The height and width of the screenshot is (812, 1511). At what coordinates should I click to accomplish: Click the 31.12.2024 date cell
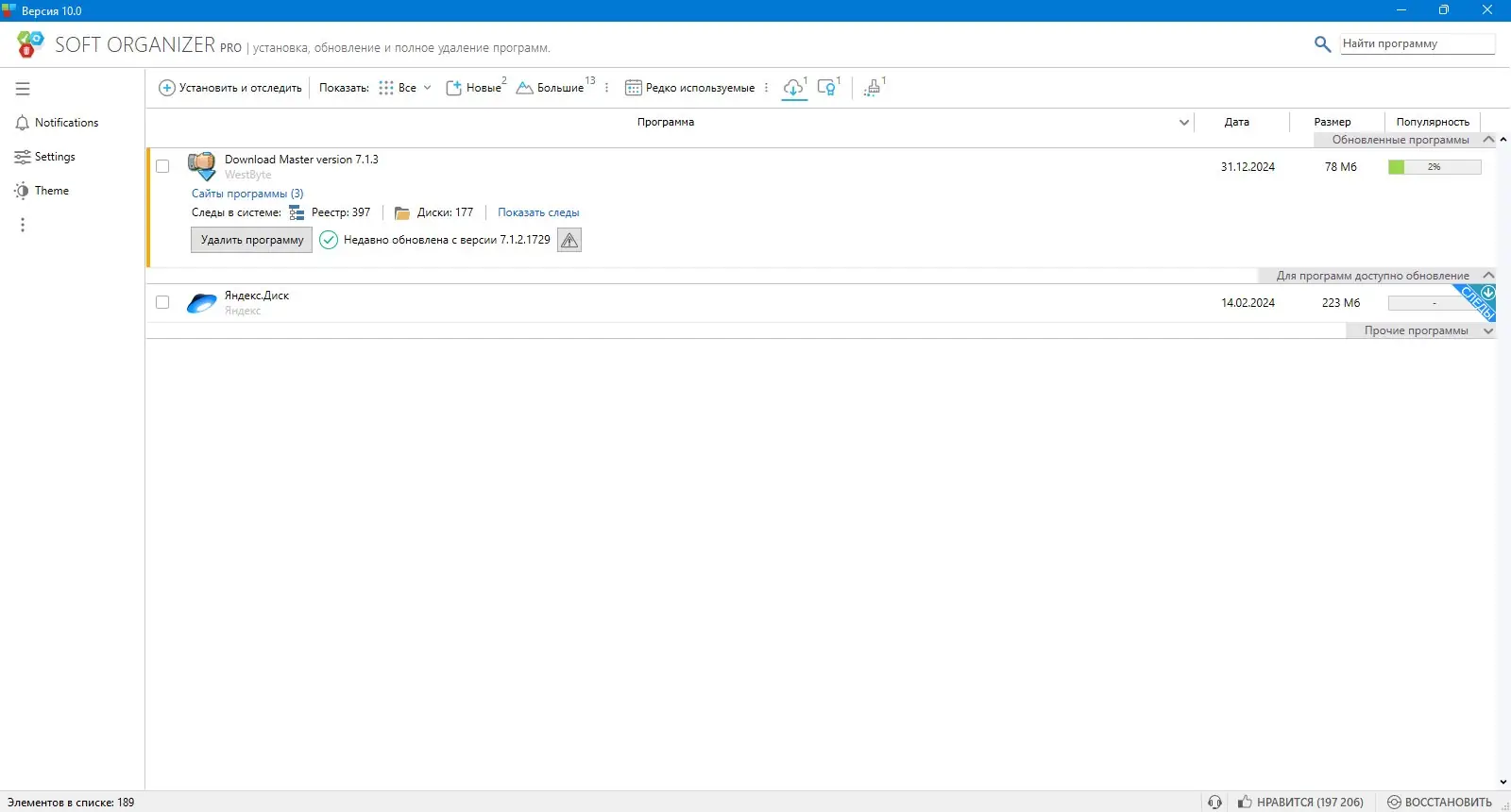(1248, 167)
